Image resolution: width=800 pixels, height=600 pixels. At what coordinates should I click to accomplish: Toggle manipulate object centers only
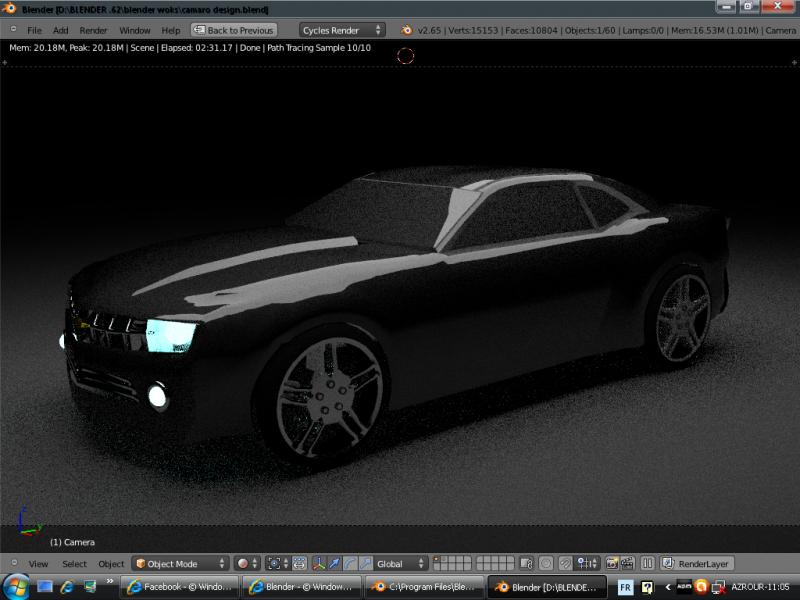(x=299, y=563)
